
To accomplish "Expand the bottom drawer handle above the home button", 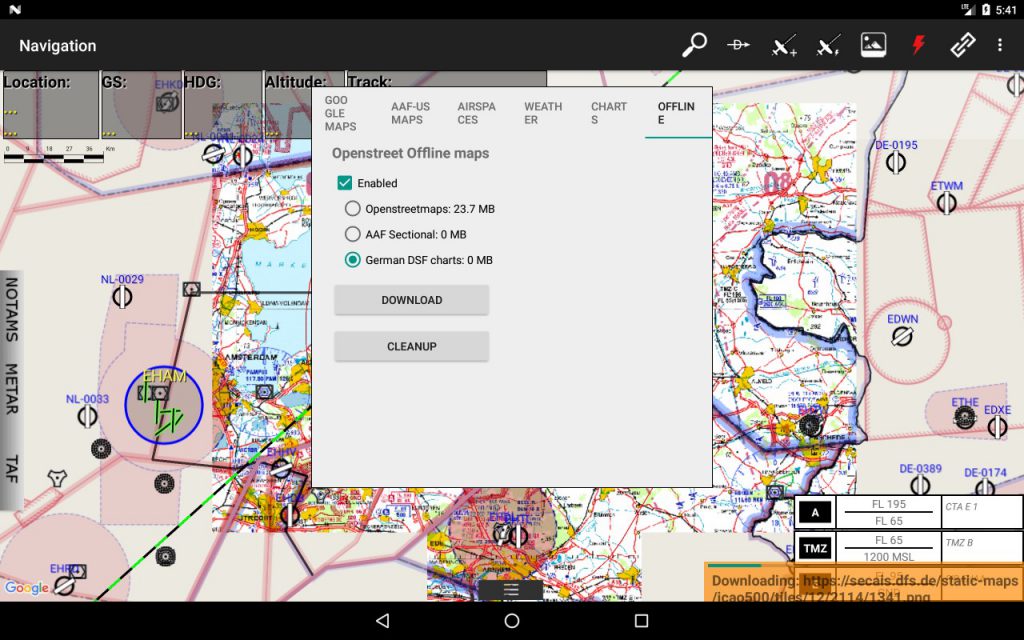I will (x=510, y=588).
